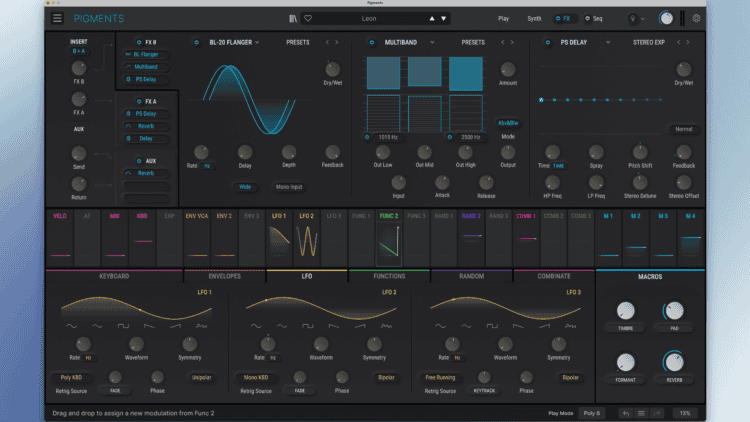The width and height of the screenshot is (750, 422).
Task: Select sine waveform icon in LFO 1
Action: 71,326
